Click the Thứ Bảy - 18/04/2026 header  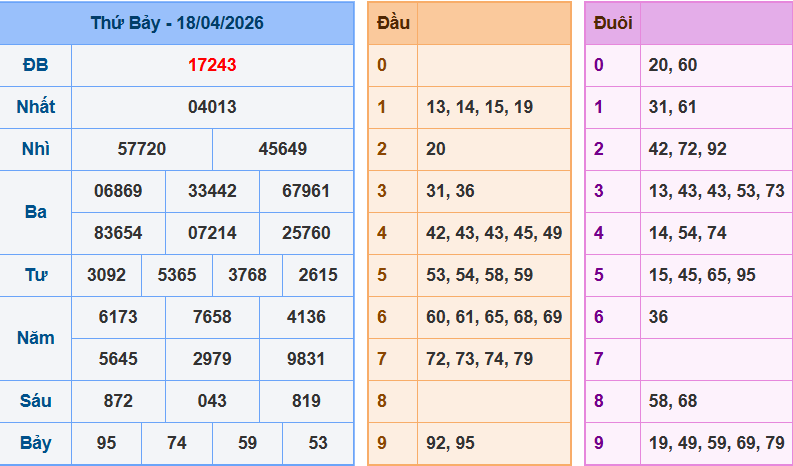[177, 23]
